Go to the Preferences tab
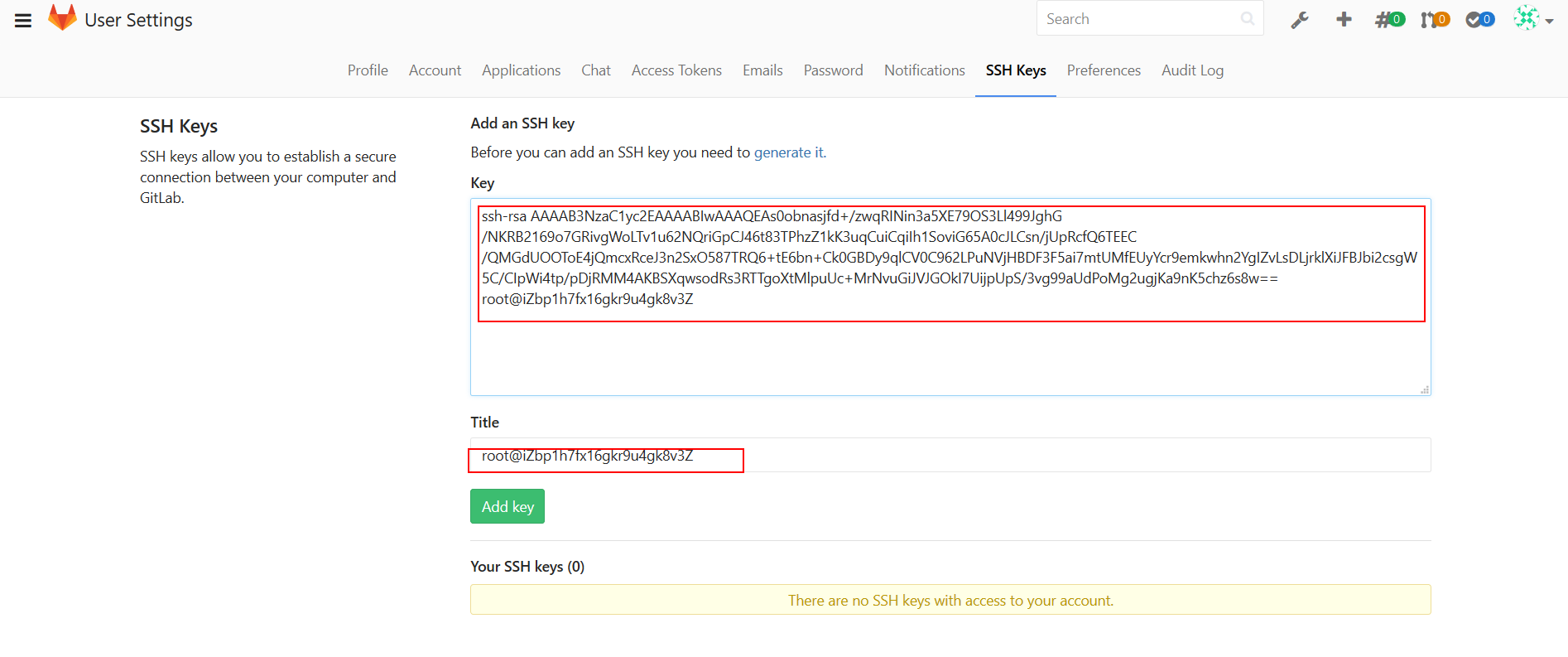 pos(1104,70)
